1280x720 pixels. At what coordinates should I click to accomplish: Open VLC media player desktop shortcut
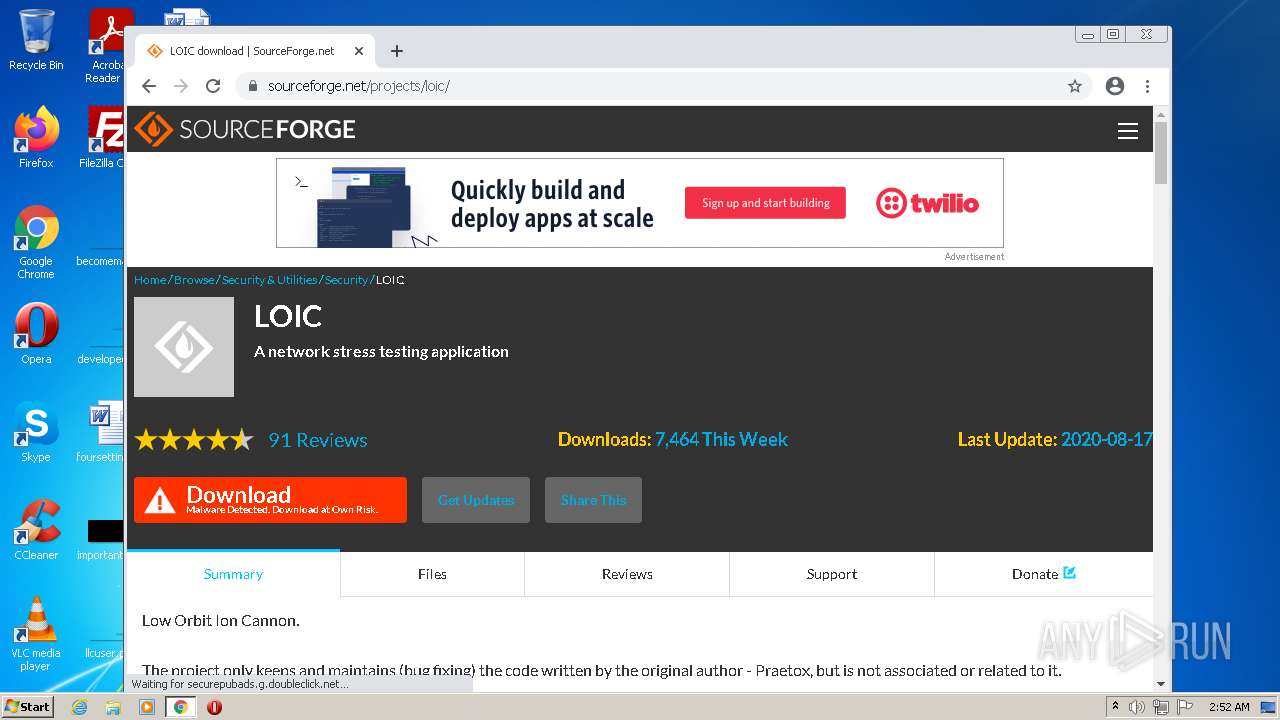[x=36, y=634]
